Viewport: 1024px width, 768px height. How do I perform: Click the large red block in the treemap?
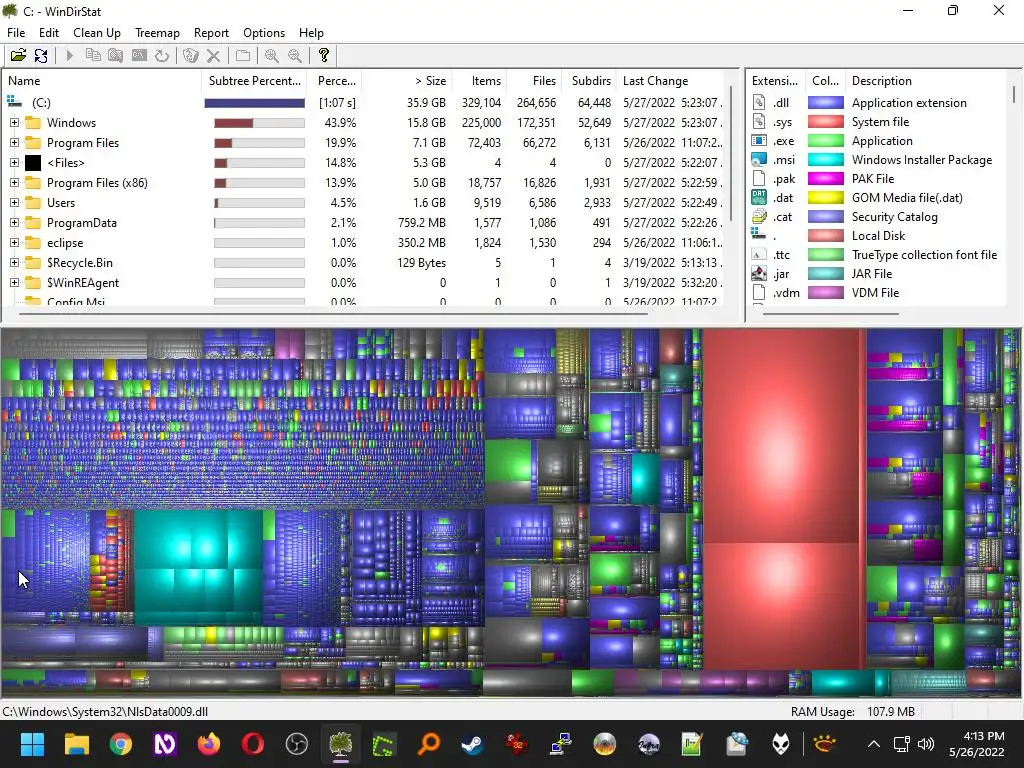pos(783,436)
